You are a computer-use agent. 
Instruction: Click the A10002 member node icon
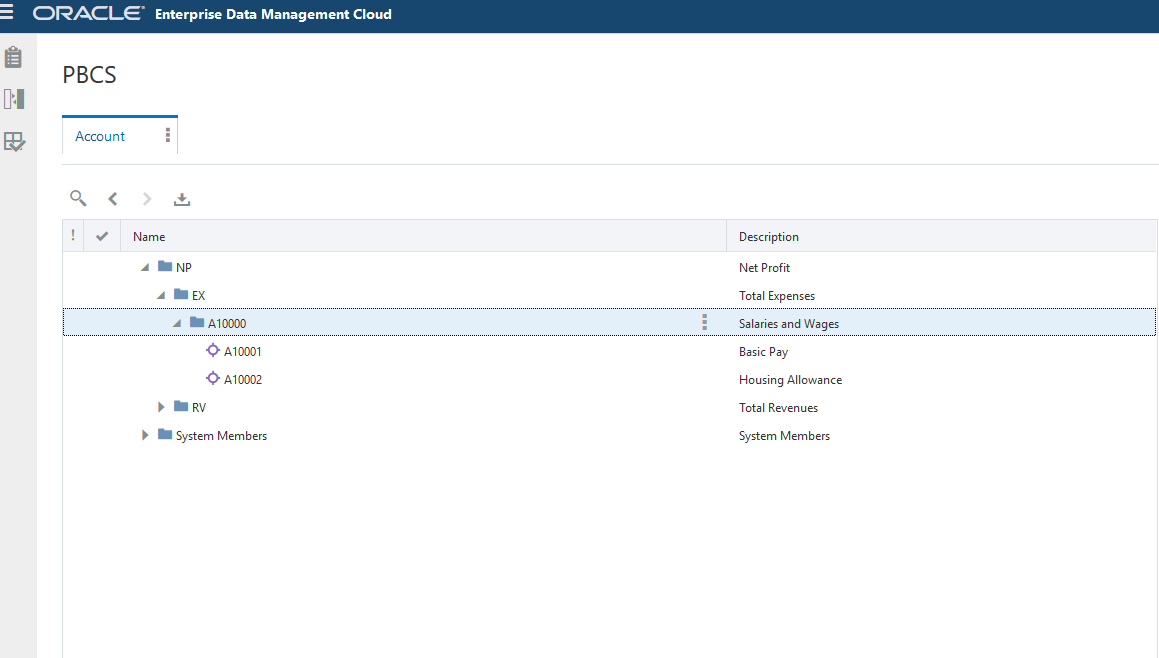click(213, 379)
